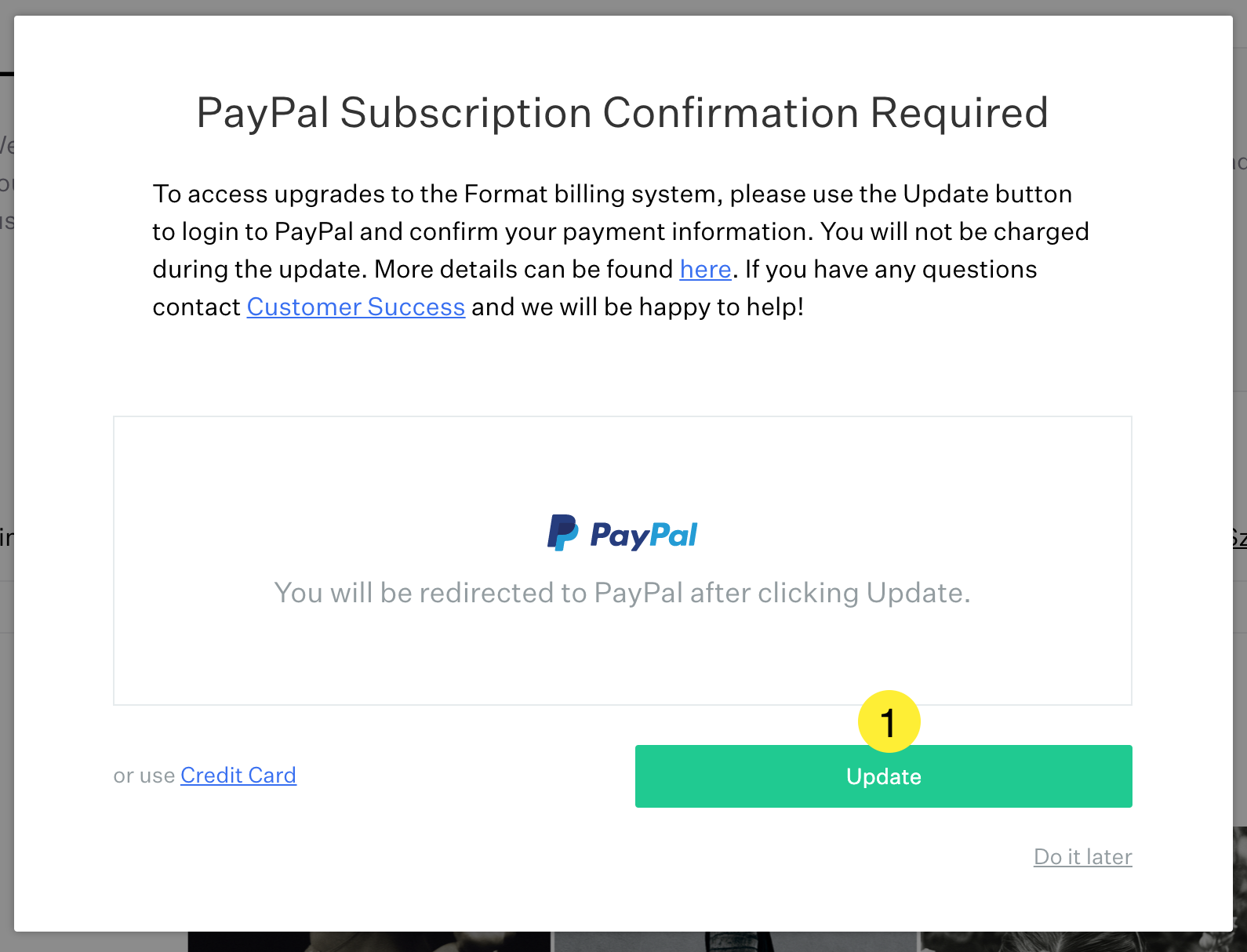Click the partially visible underlined link behind dialog
Viewport: 1247px width, 952px height.
(1240, 538)
